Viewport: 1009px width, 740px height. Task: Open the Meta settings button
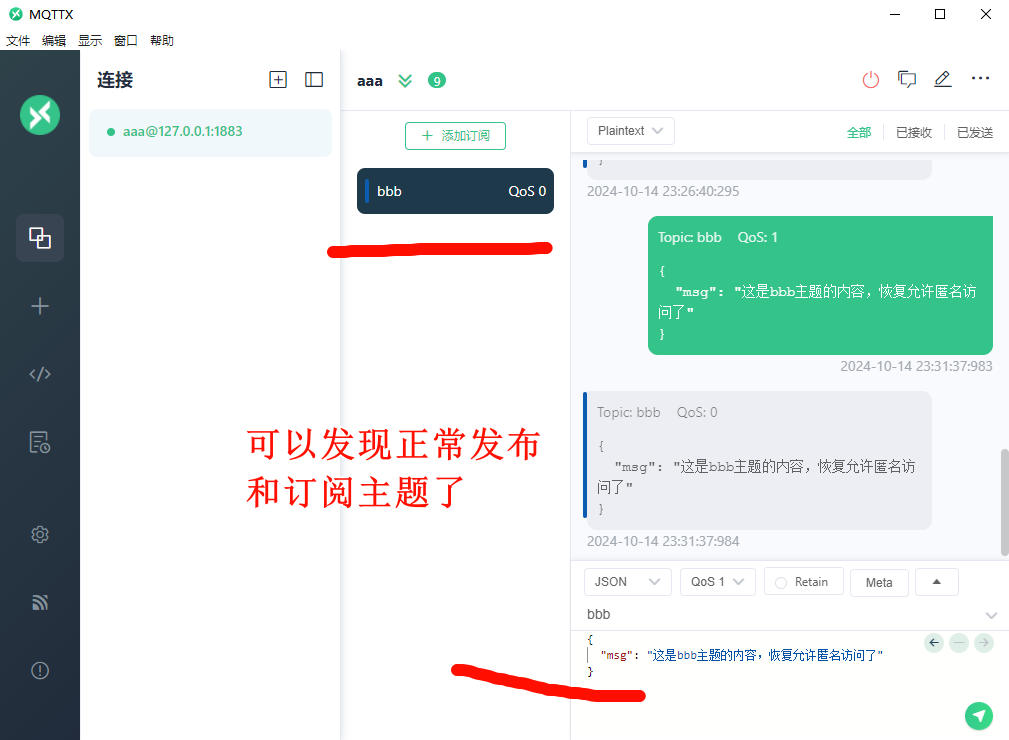[x=879, y=582]
